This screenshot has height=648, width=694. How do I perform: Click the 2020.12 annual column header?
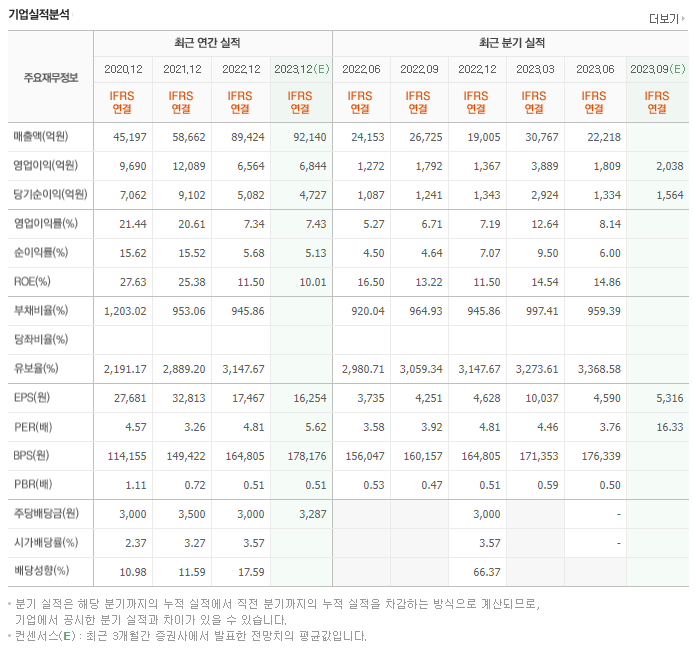click(123, 69)
